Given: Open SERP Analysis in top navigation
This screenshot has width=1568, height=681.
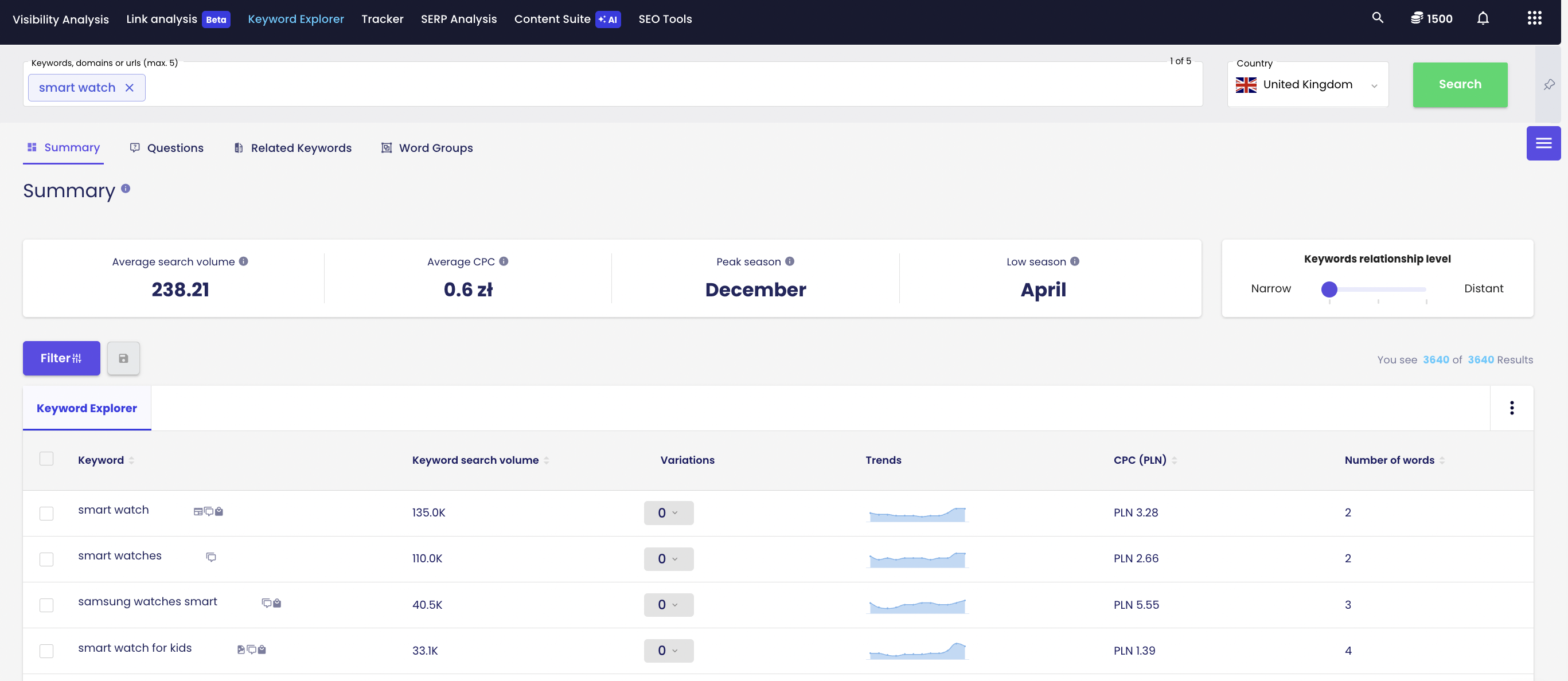Looking at the screenshot, I should (x=459, y=19).
